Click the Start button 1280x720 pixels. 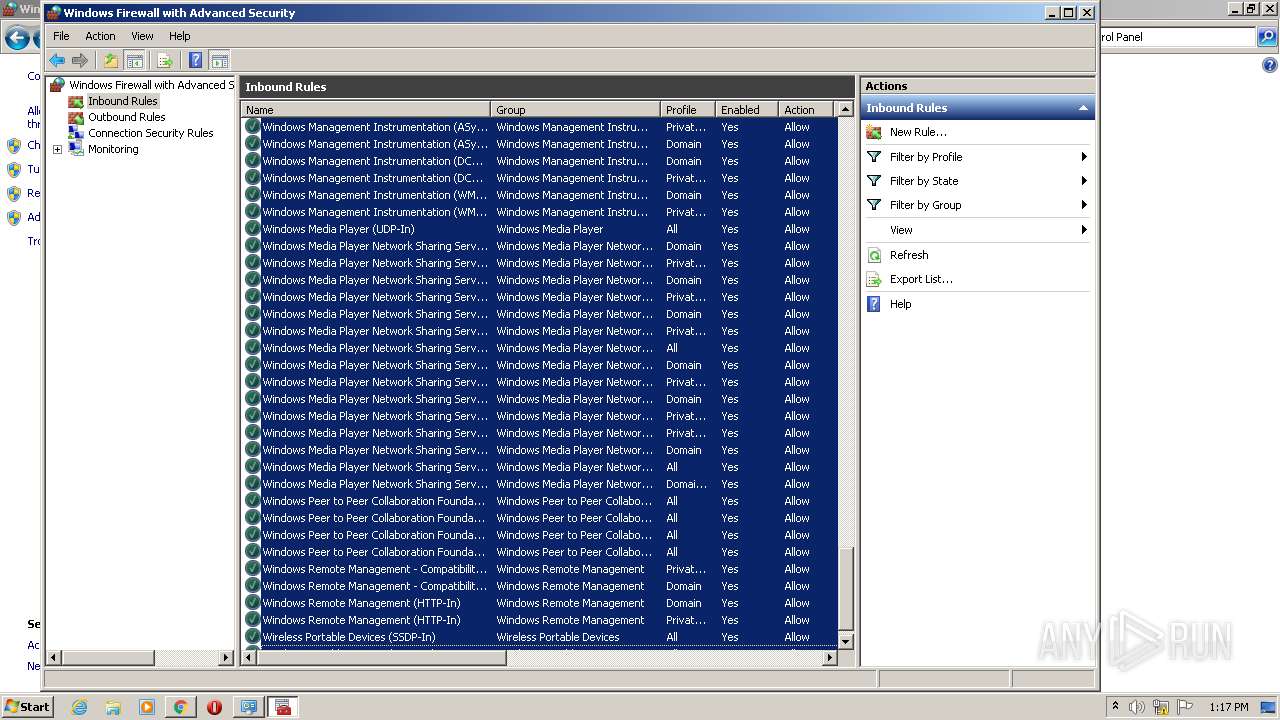pyautogui.click(x=27, y=706)
